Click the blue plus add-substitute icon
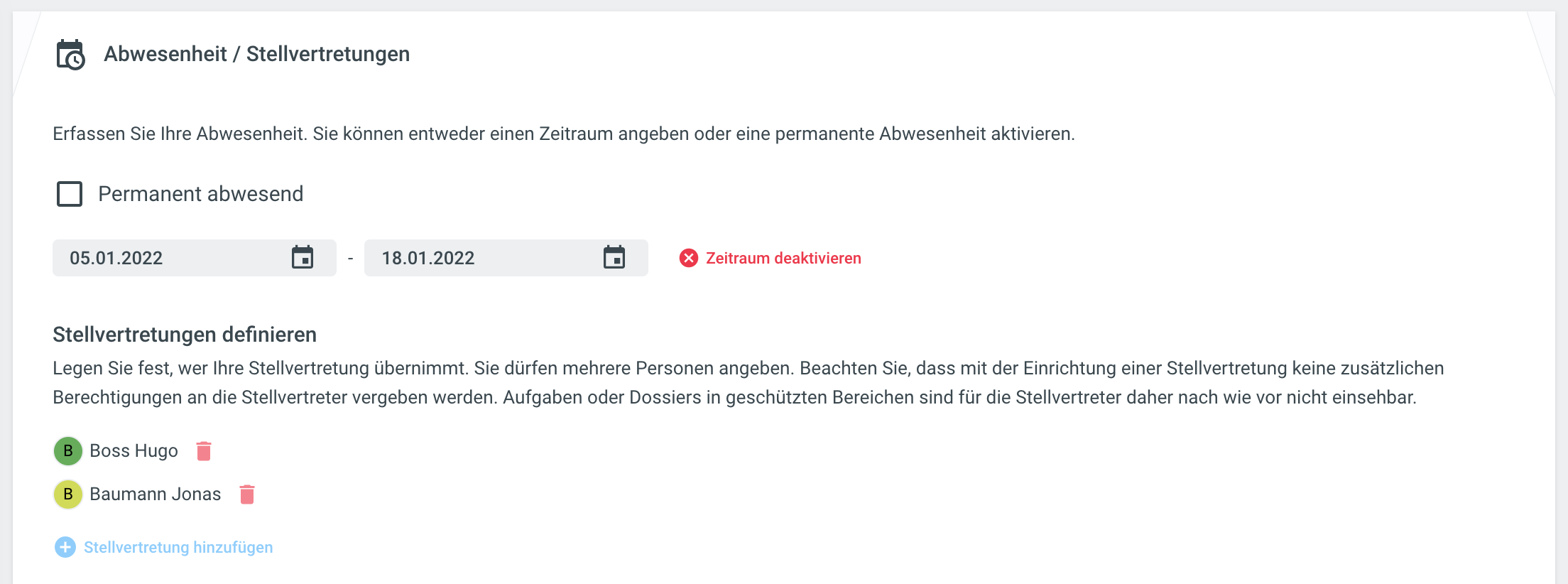The width and height of the screenshot is (1568, 584). pyautogui.click(x=65, y=547)
